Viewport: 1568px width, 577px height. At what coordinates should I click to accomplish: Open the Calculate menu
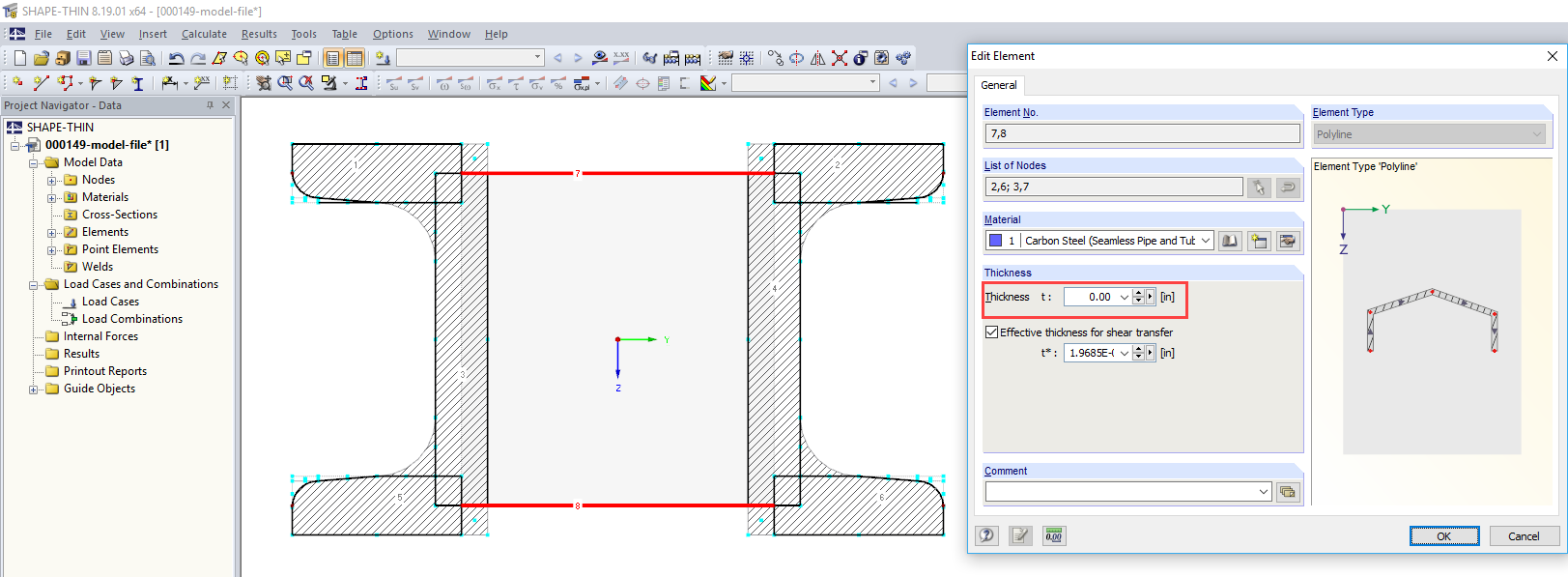[204, 34]
